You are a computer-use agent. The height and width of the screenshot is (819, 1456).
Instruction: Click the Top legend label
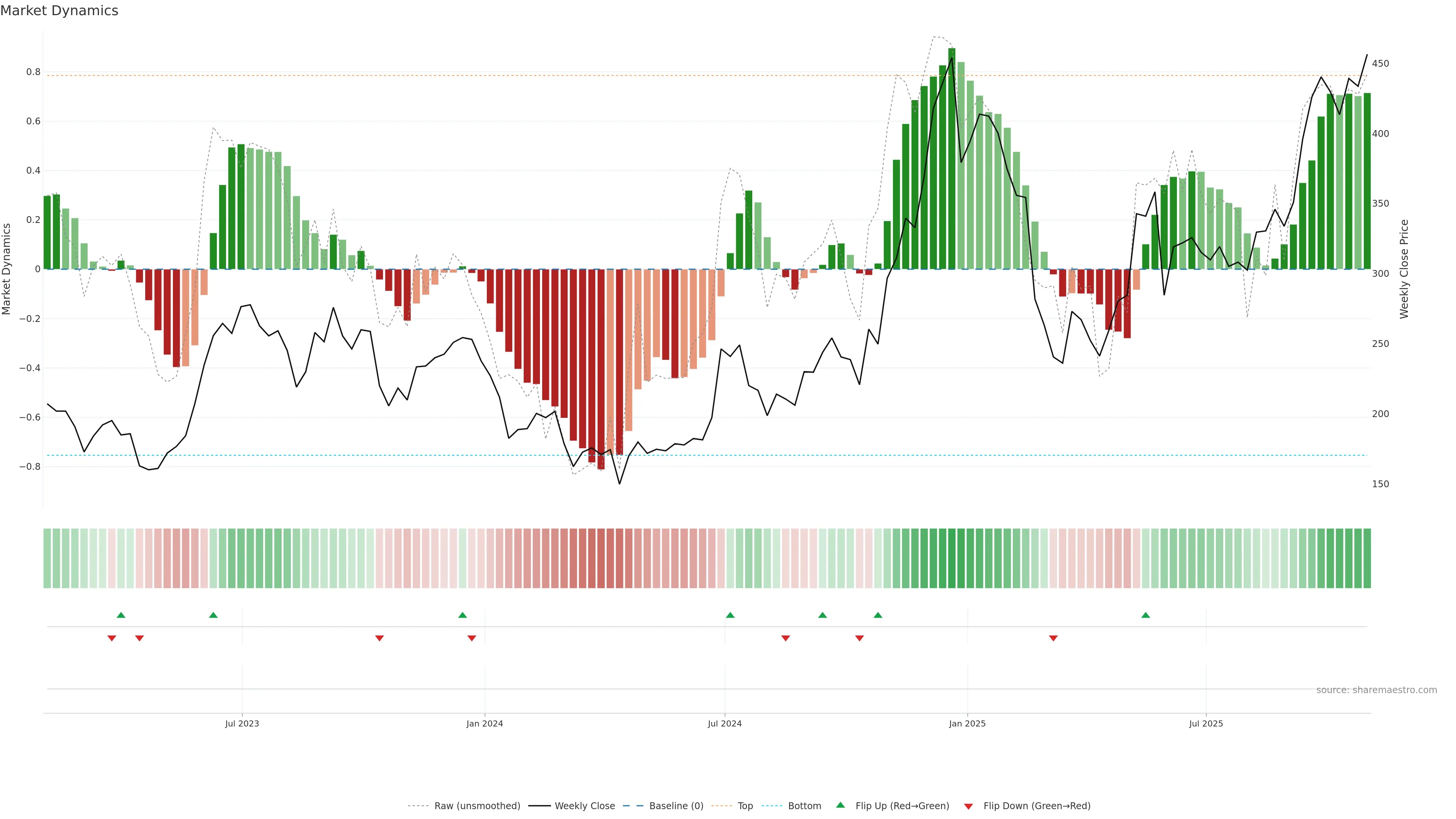click(745, 806)
